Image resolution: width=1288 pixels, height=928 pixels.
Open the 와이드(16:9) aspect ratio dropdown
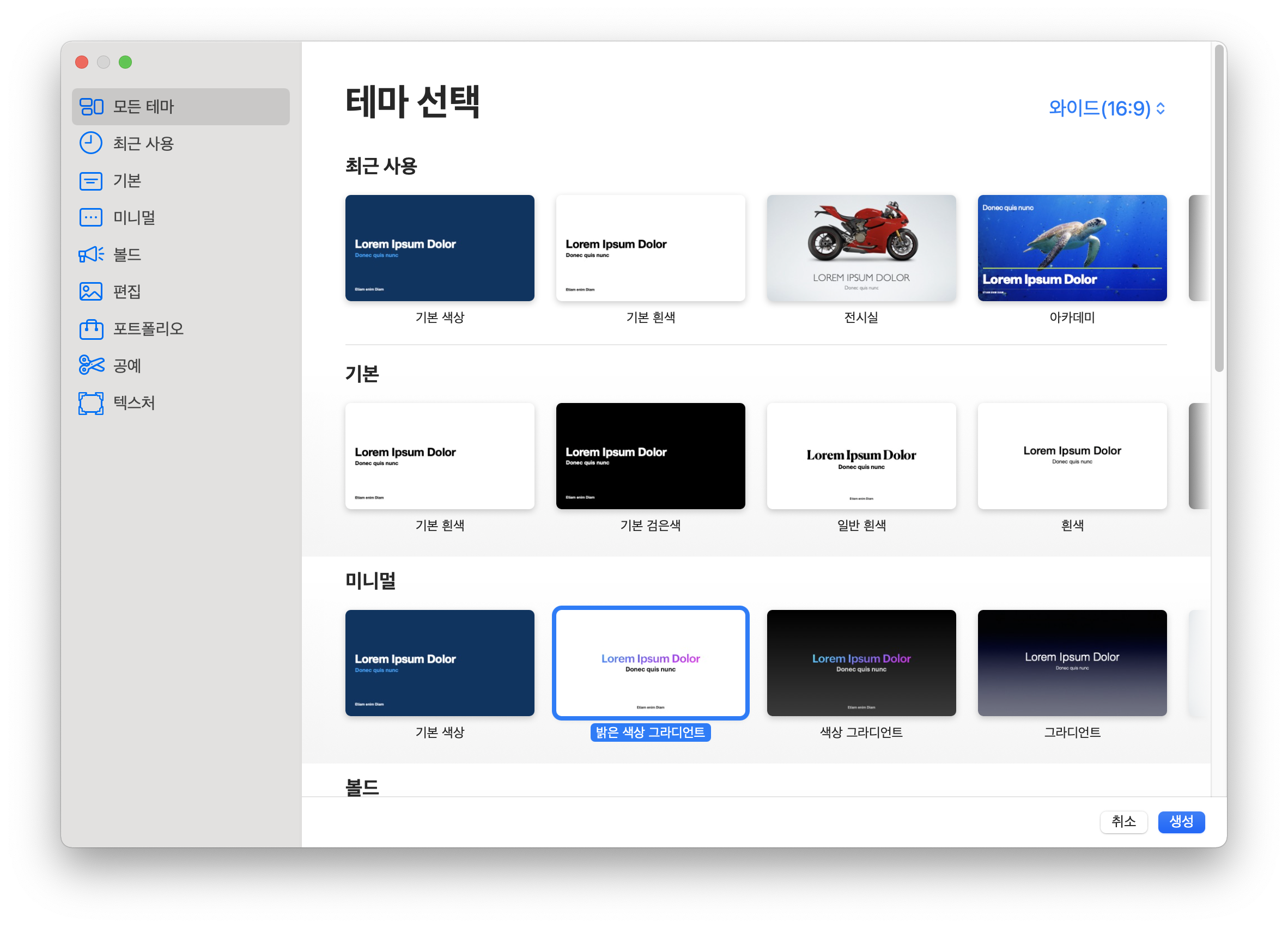pyautogui.click(x=1106, y=108)
